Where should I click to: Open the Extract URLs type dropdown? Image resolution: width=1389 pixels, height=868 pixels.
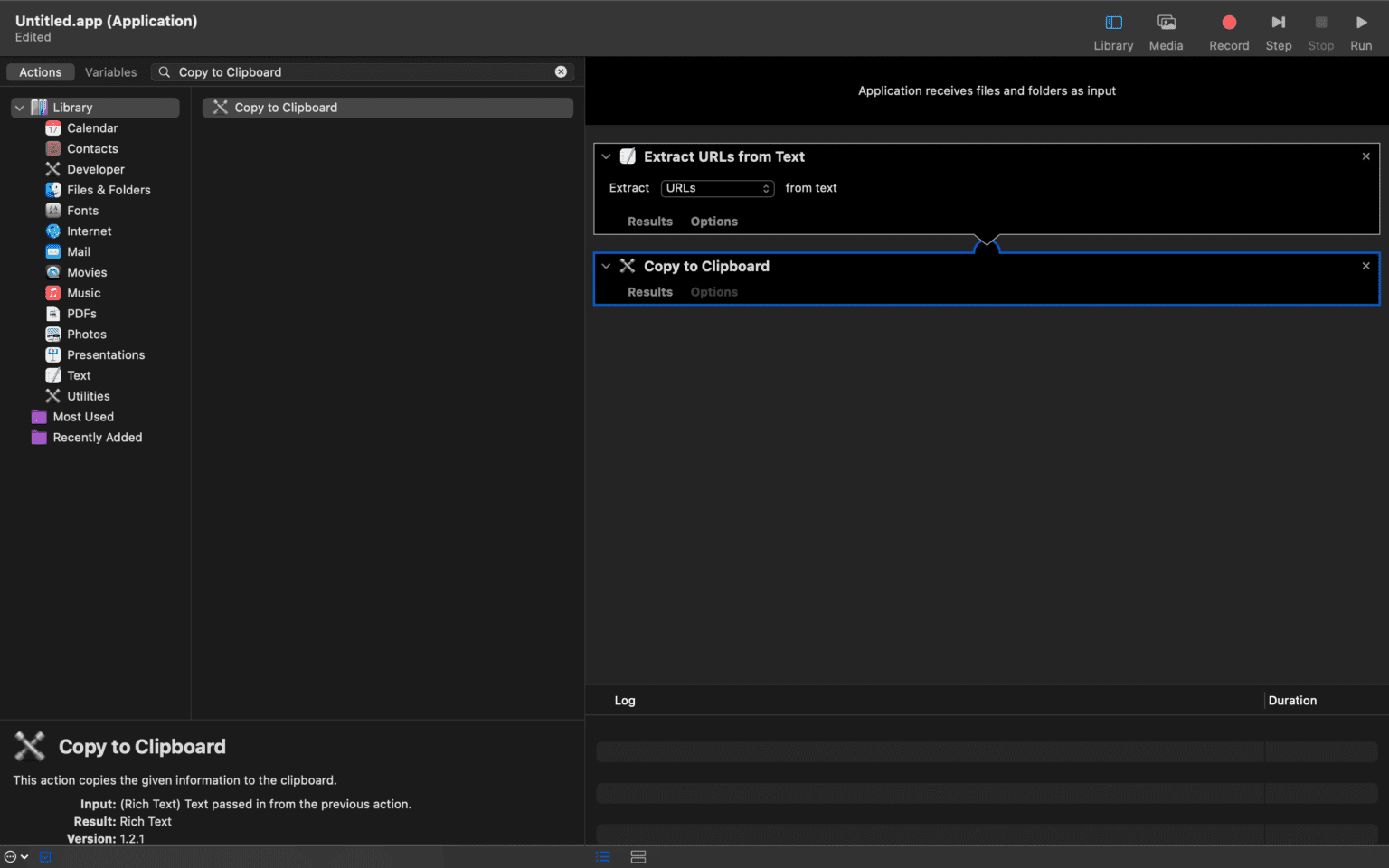click(x=717, y=188)
